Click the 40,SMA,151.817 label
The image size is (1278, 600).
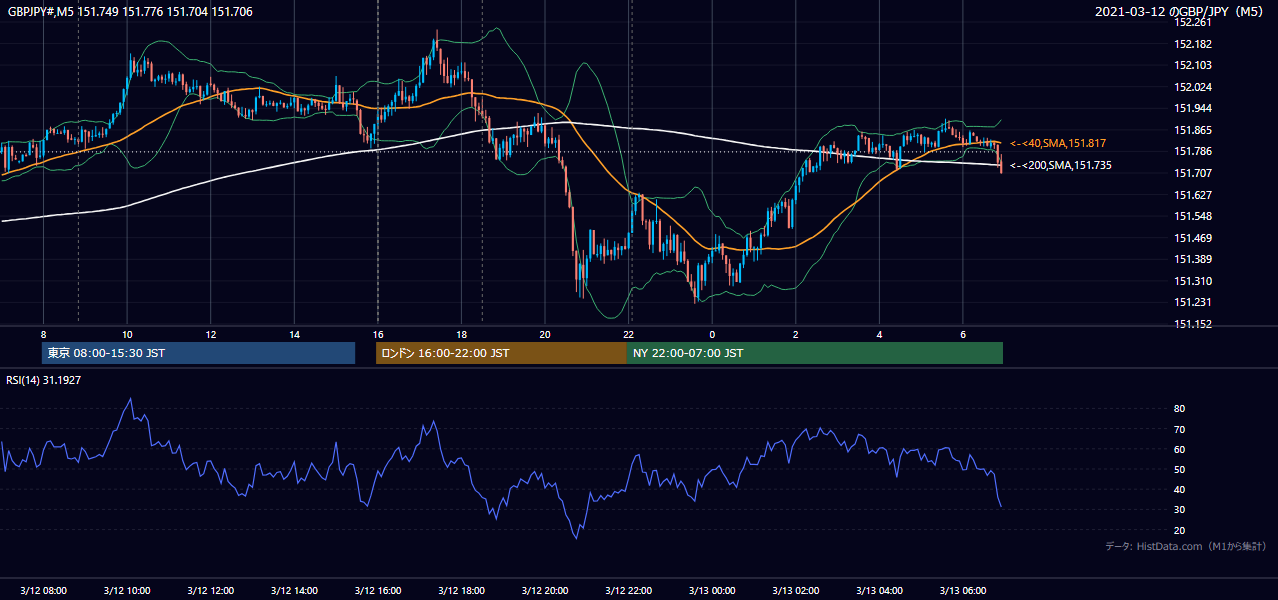click(1058, 143)
